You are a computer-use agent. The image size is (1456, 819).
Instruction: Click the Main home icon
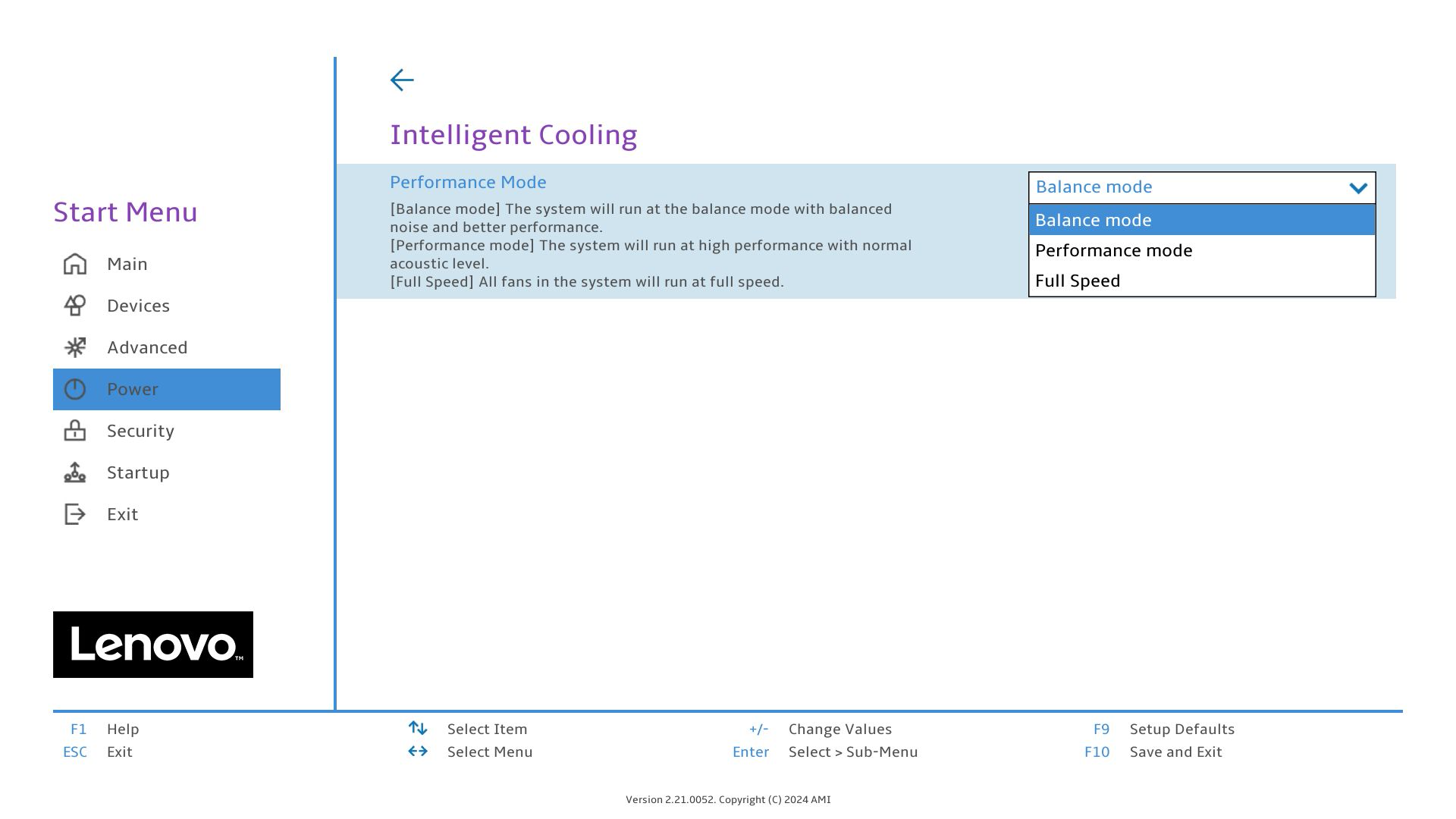pyautogui.click(x=75, y=264)
